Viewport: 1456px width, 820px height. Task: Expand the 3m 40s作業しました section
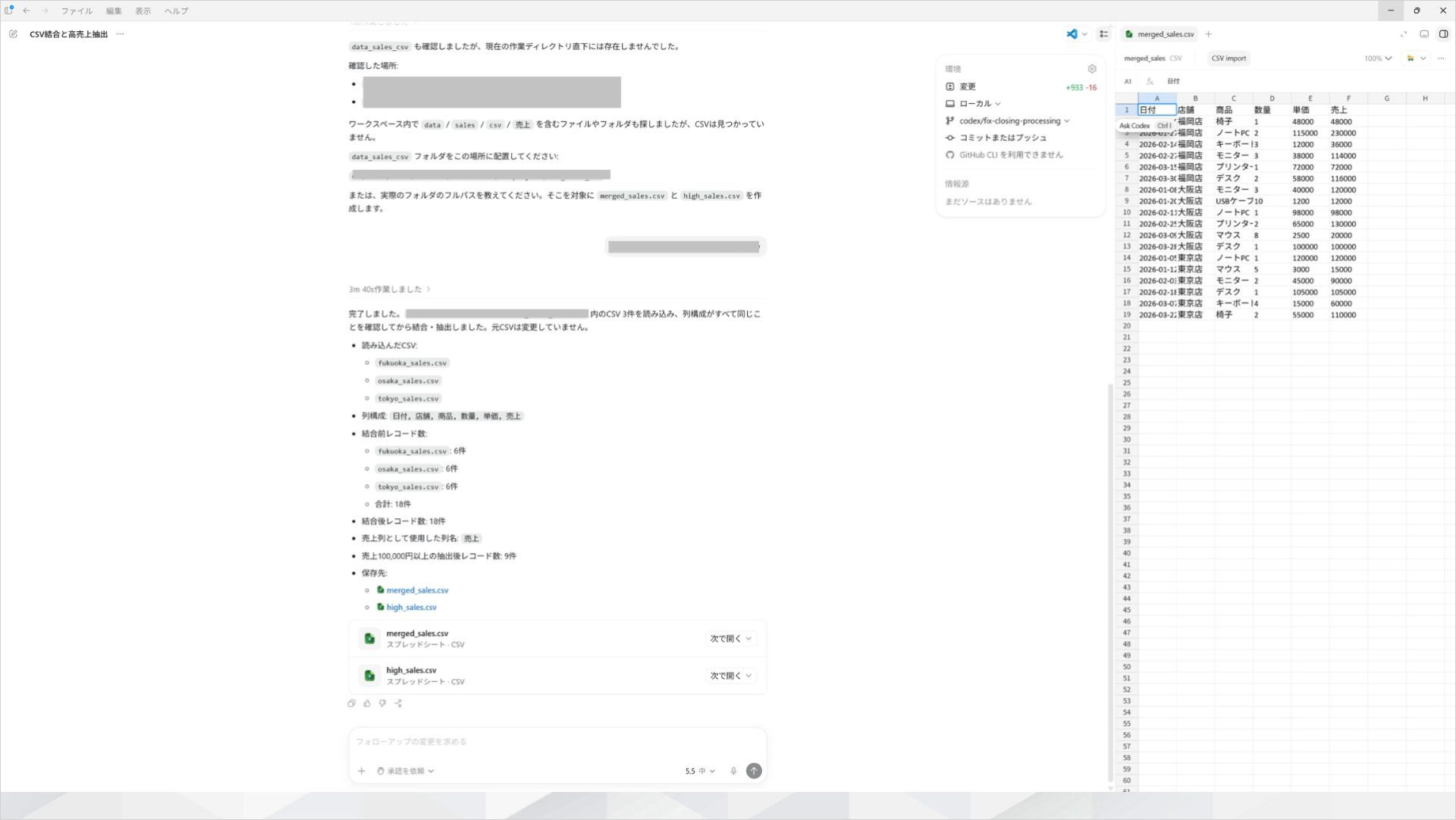(390, 289)
